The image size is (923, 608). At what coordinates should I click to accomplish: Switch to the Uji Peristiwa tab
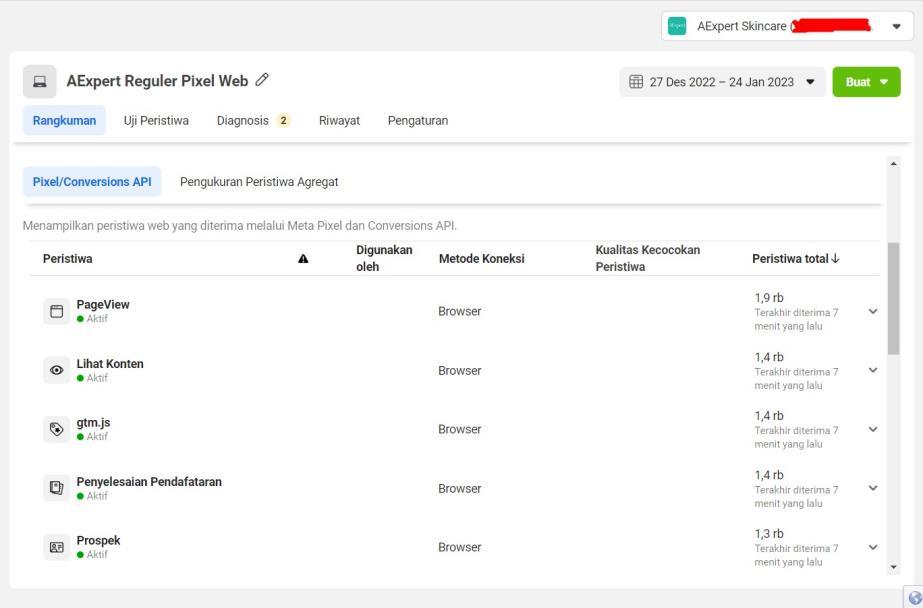tap(156, 121)
